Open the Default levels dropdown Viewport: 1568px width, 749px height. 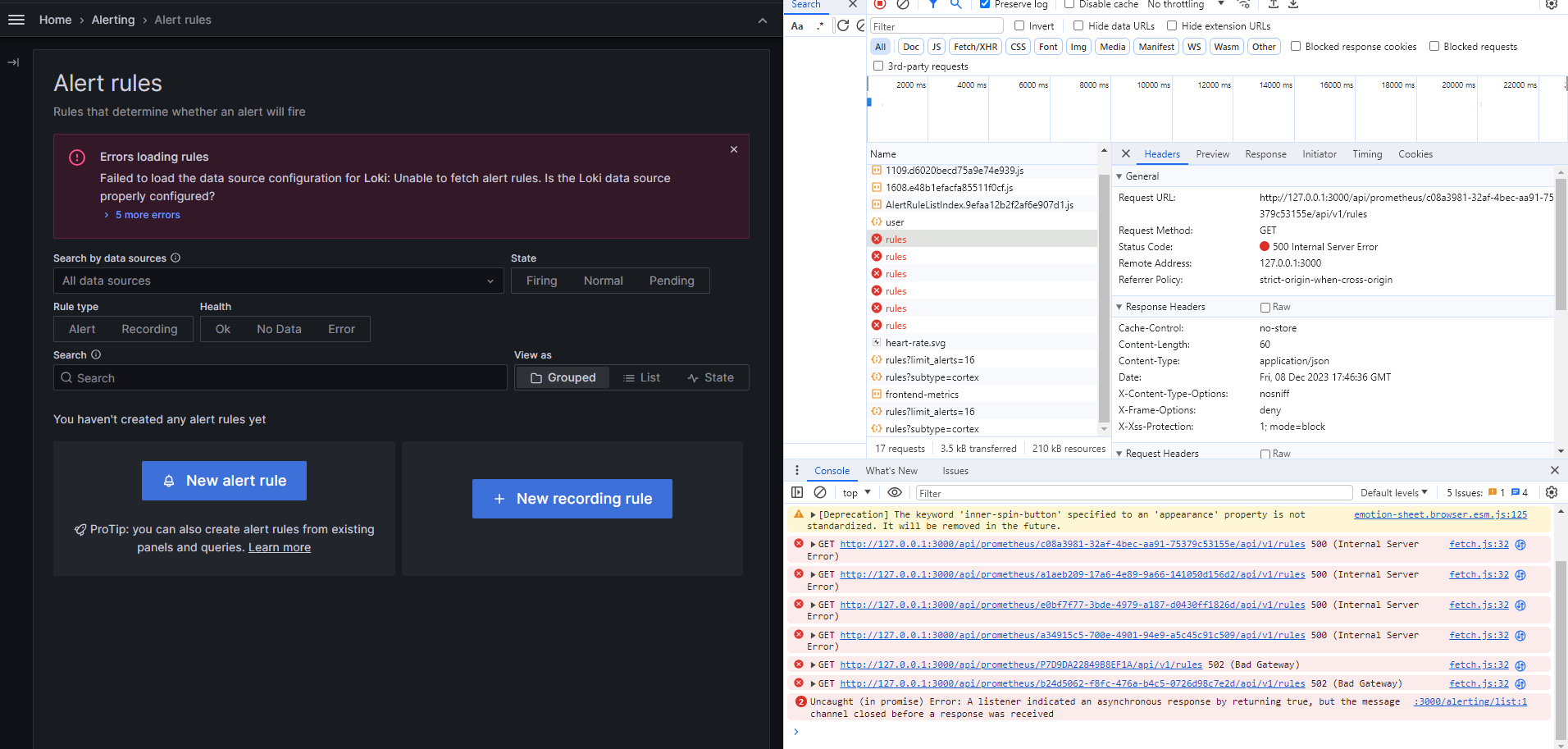pos(1394,493)
